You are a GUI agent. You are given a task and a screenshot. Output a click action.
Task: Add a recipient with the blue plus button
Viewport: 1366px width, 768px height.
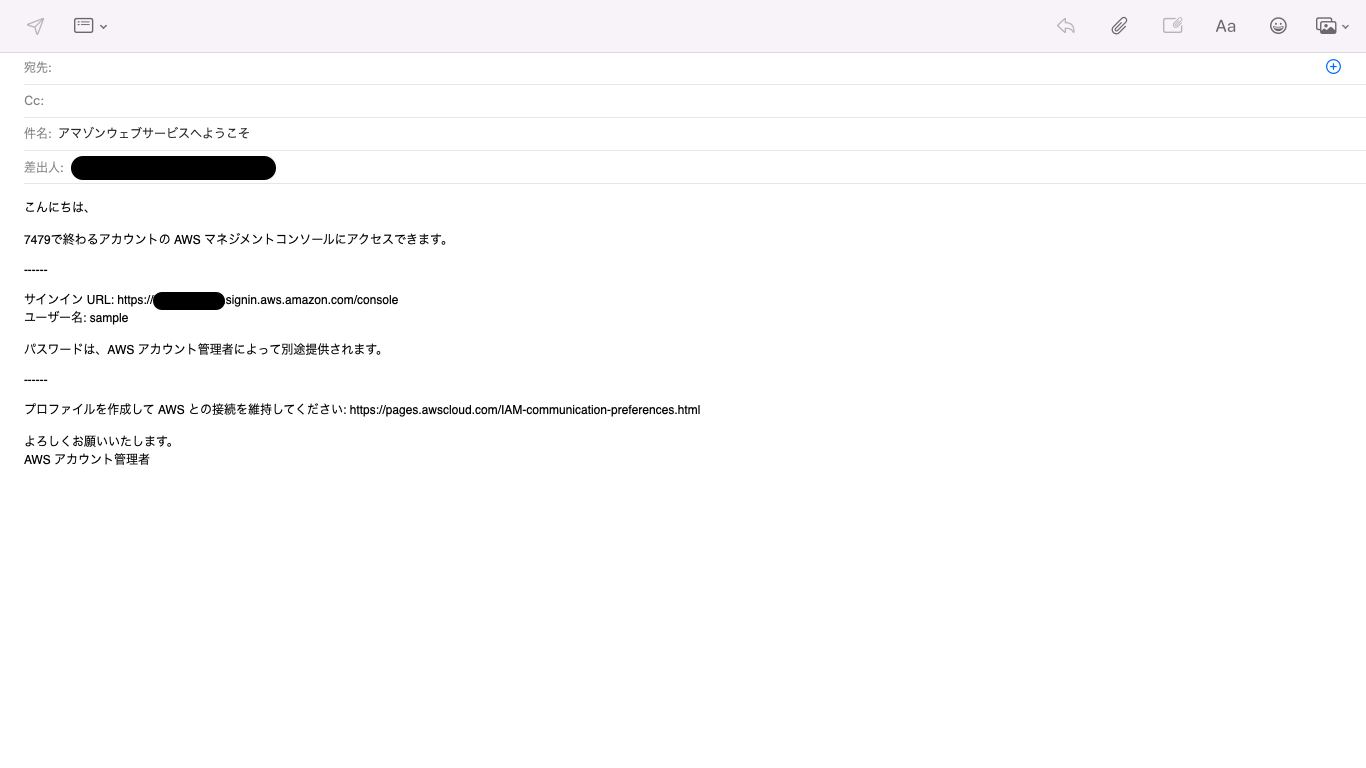[1333, 66]
